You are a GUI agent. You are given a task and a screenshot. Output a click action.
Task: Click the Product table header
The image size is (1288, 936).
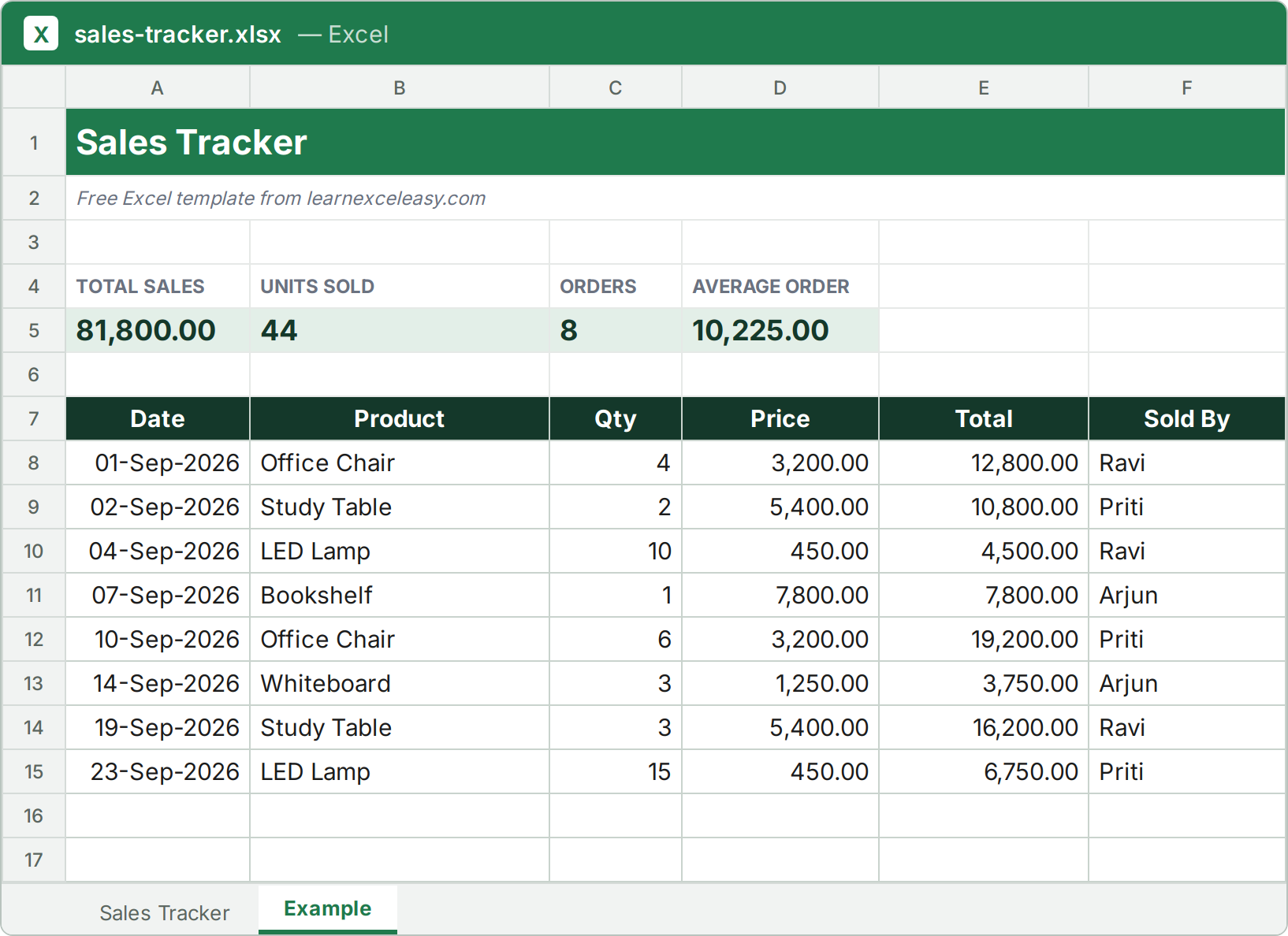pos(400,418)
